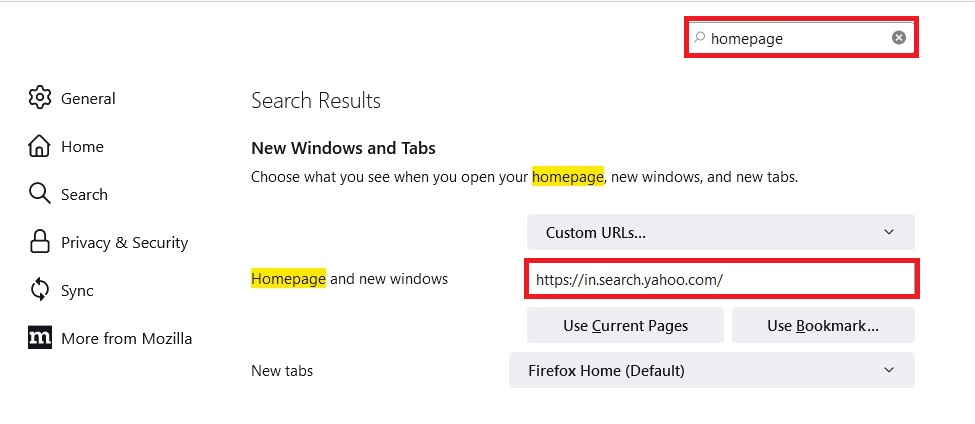Screen dimensions: 975x424
Task: Click the Search magnifier sidebar icon
Action: 39,194
